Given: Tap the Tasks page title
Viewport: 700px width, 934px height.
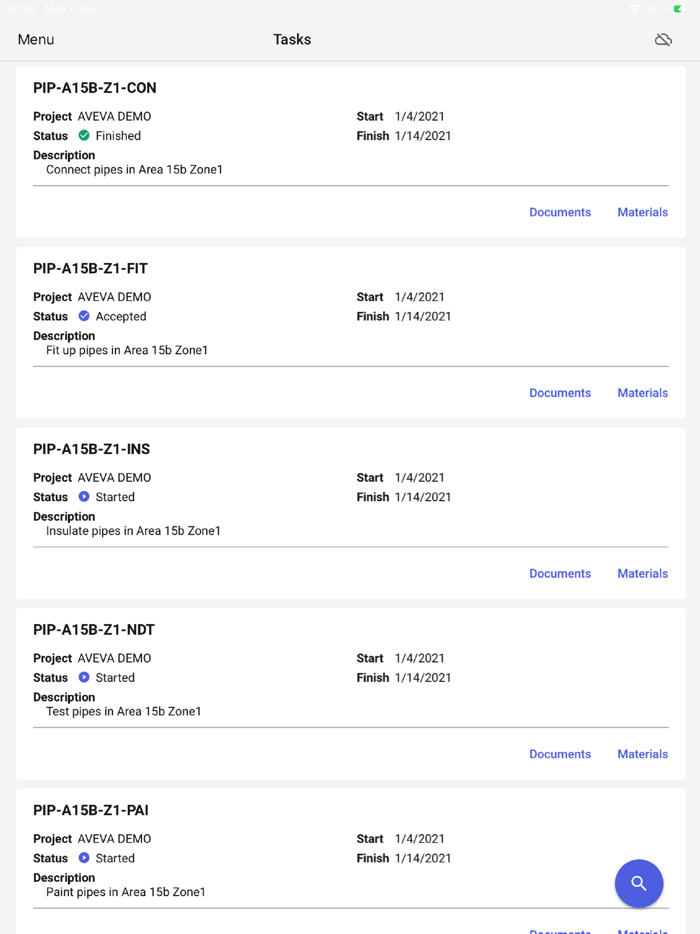Looking at the screenshot, I should (292, 40).
